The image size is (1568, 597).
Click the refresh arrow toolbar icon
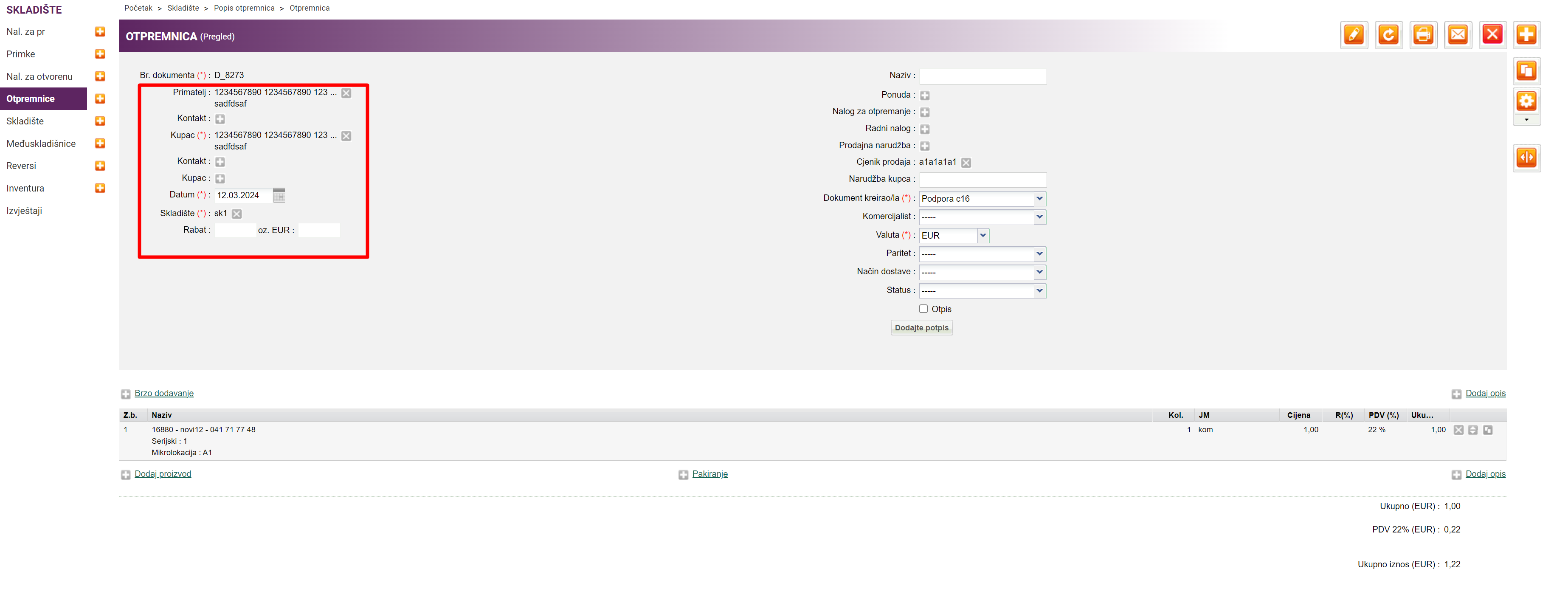click(x=1388, y=35)
